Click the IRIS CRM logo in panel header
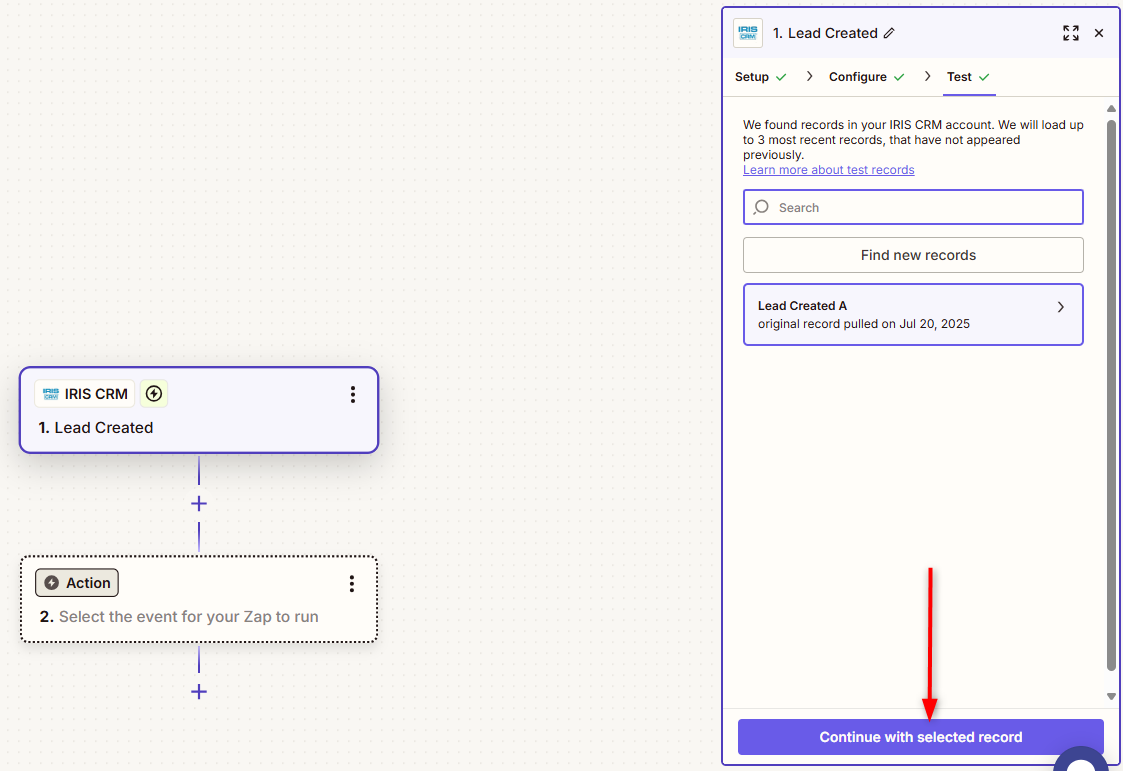This screenshot has width=1123, height=771. pyautogui.click(x=748, y=33)
